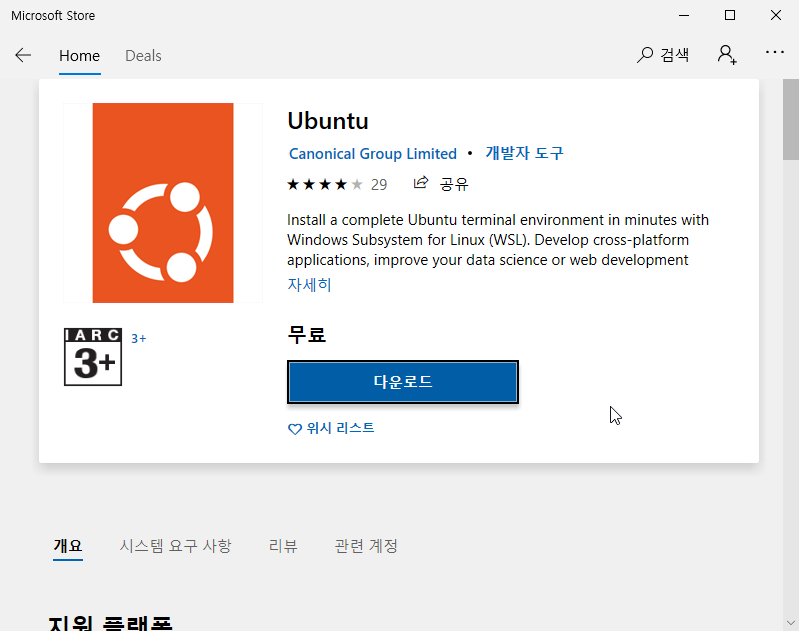Add to 위시 리스트 wish list

point(331,428)
